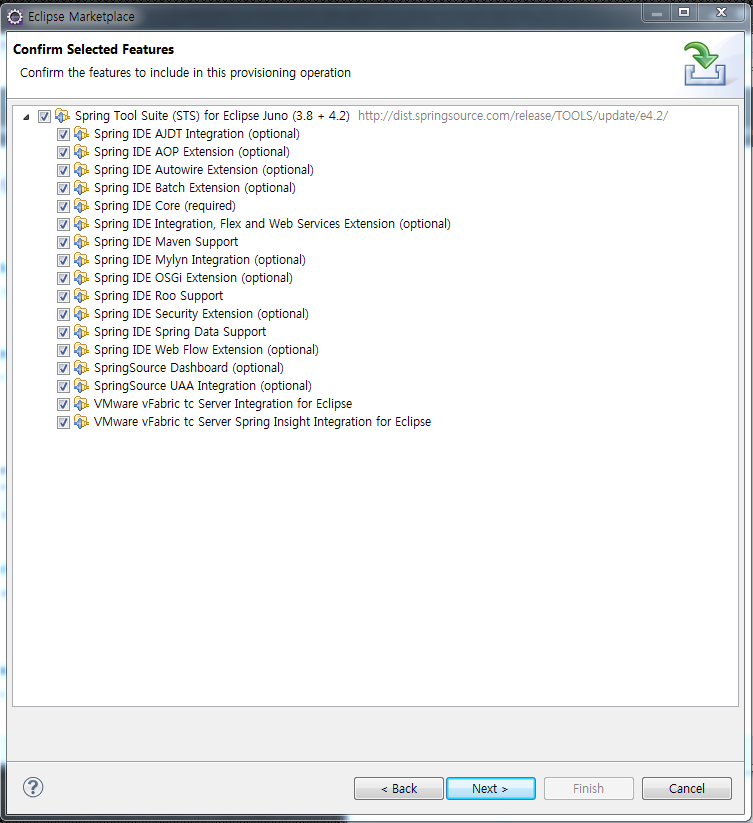
Task: Click the AJDT Integration feature icon
Action: pyautogui.click(x=81, y=133)
